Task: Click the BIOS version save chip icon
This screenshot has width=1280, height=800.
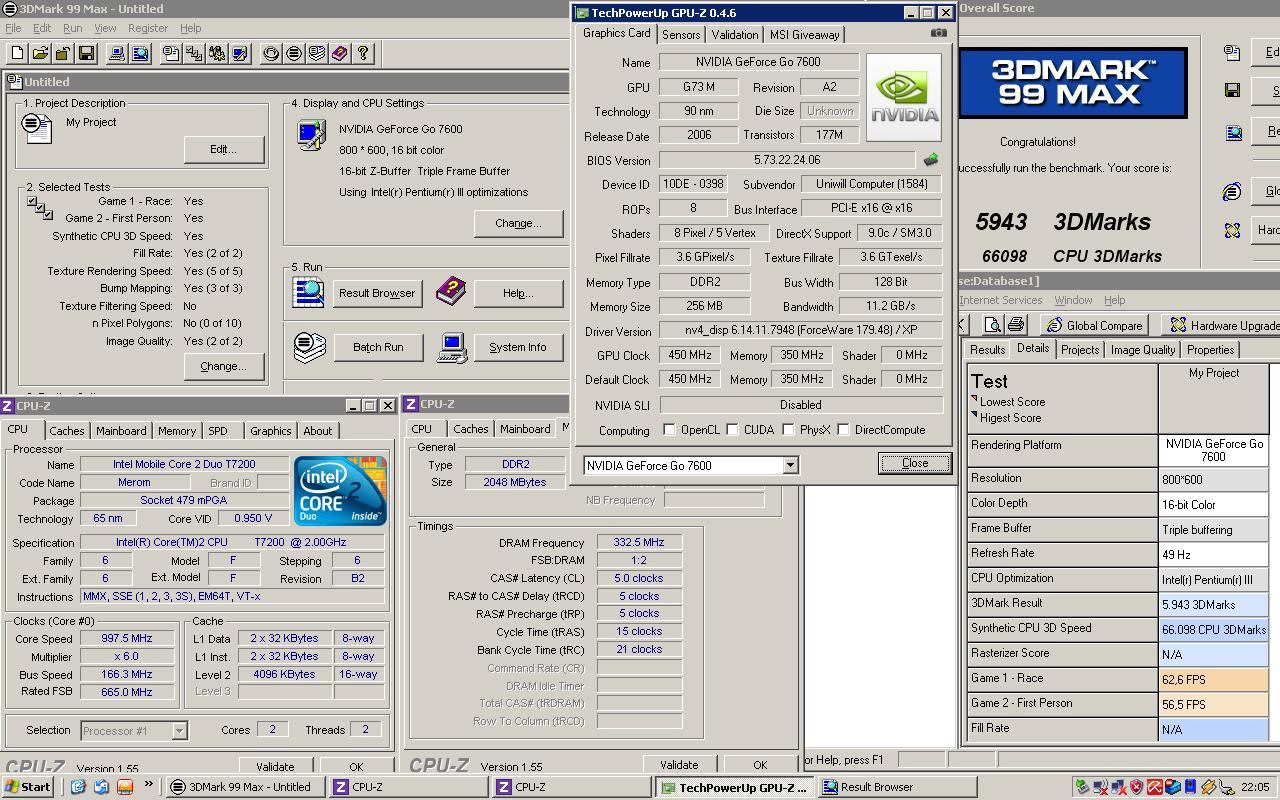Action: 931,160
